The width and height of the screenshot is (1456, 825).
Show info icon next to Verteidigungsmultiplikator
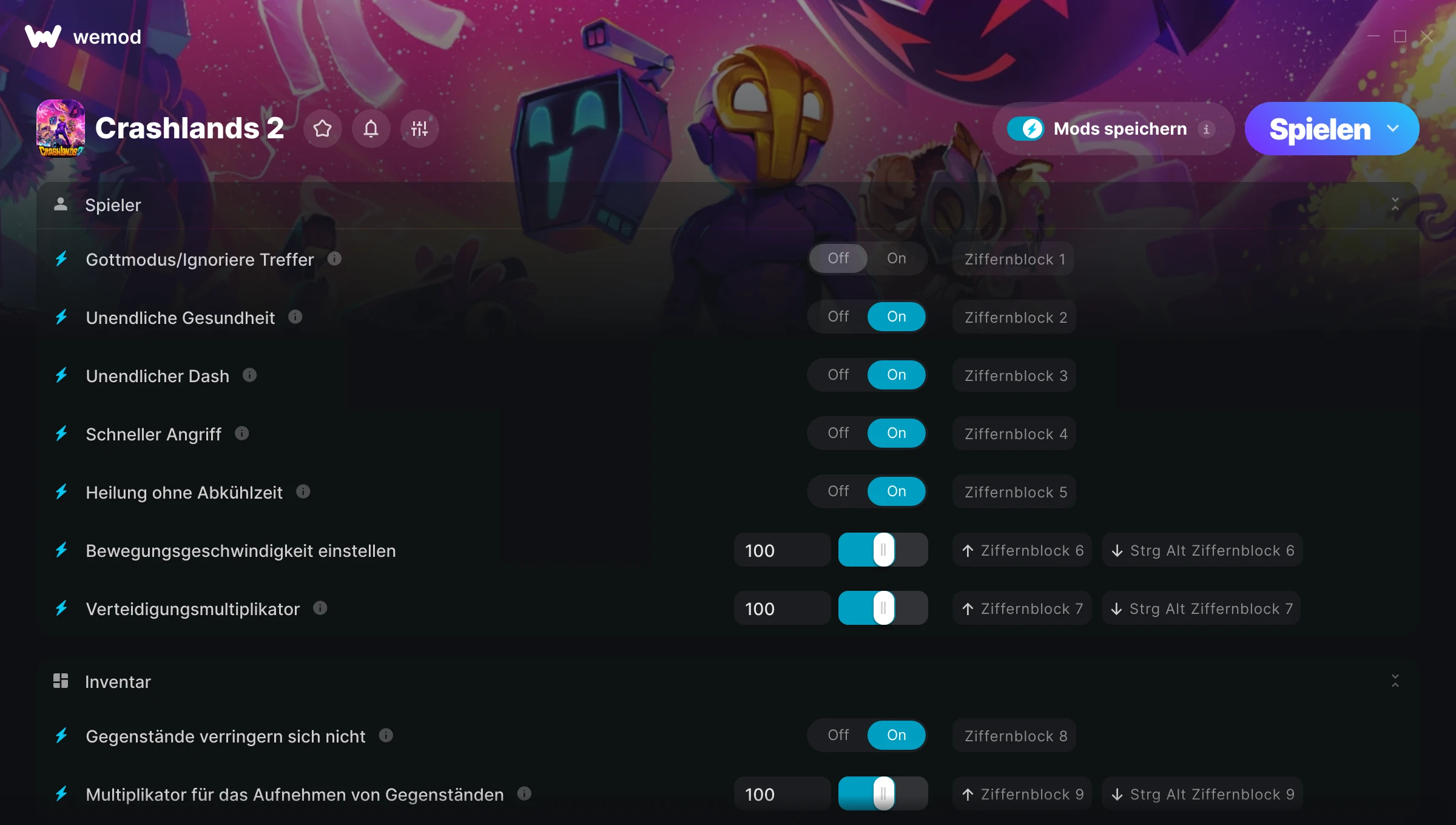(x=320, y=608)
